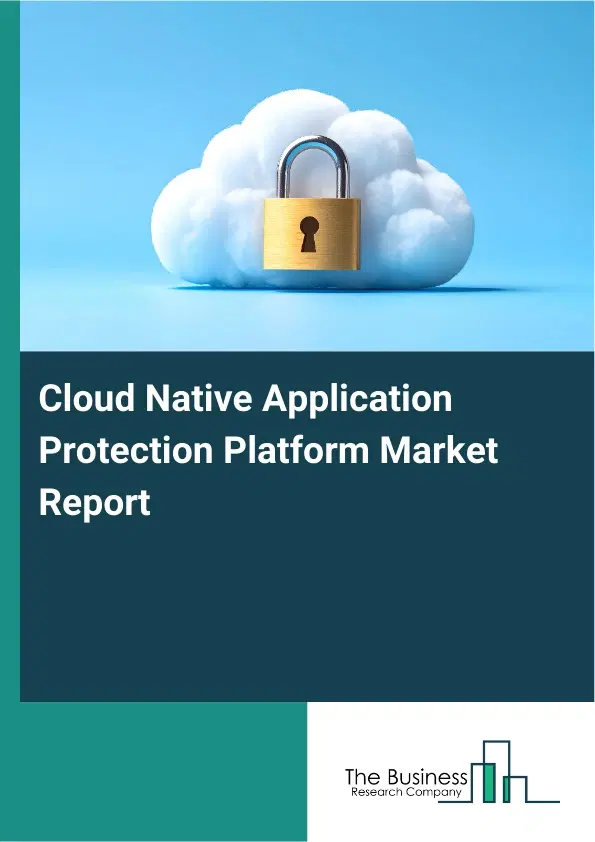Image resolution: width=595 pixels, height=842 pixels.
Task: Click the 'Research Company' logo text
Action: coord(406,793)
